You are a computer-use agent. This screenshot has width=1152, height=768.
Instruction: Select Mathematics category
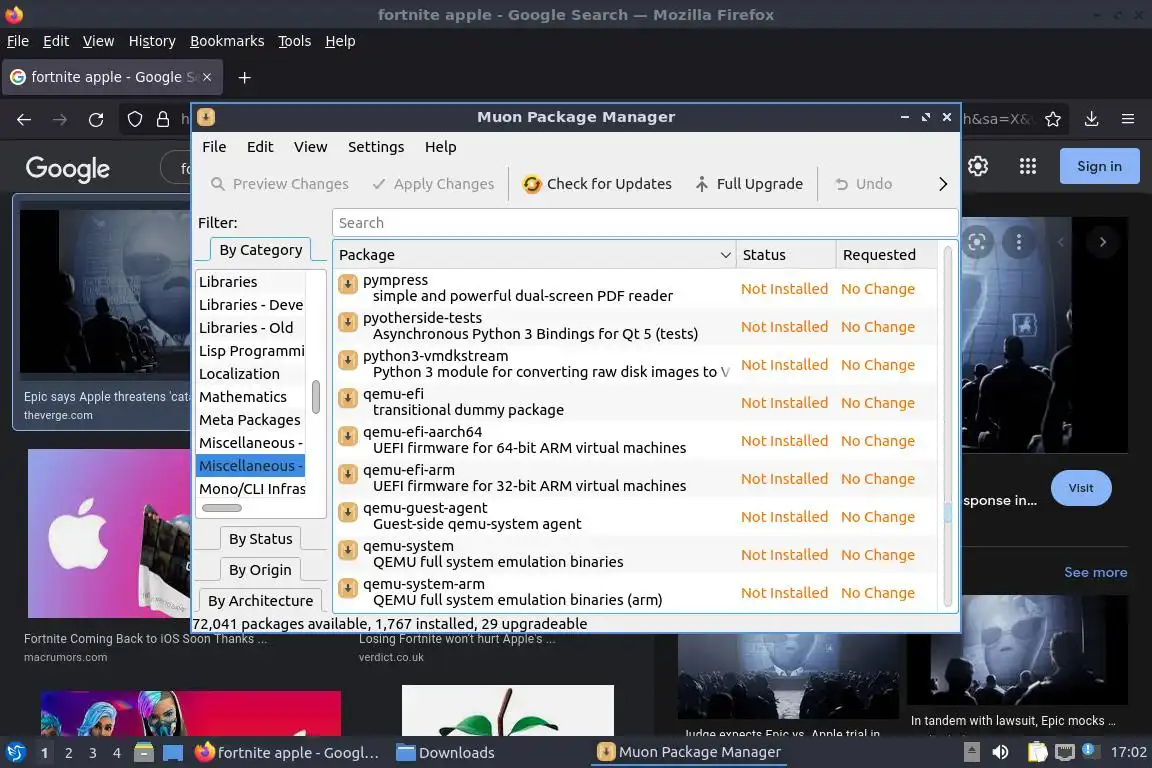[251, 397]
